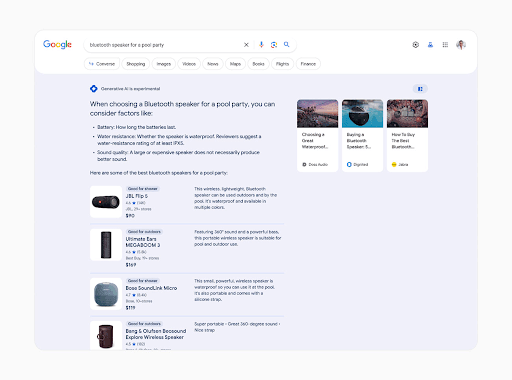The height and width of the screenshot is (380, 512).
Task: Click the Generative AI is experimental label
Action: click(130, 89)
